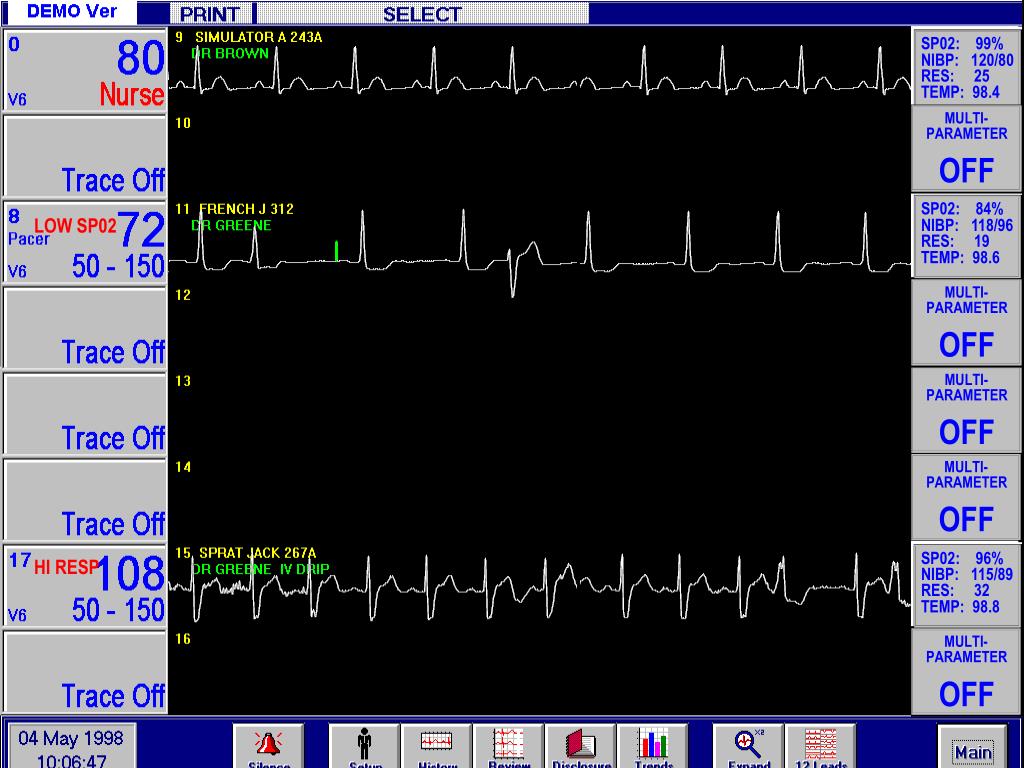Click patient name FRENCH J 312

246,210
